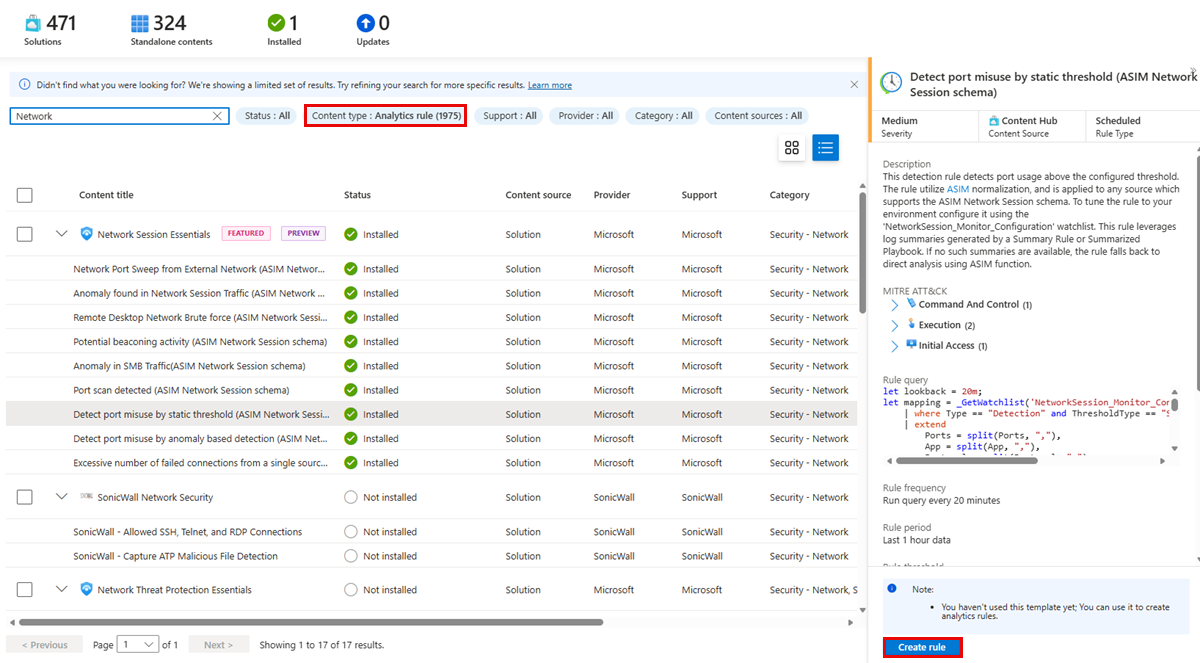Select Potential beaconing activity rule row
This screenshot has width=1200, height=663.
432,342
